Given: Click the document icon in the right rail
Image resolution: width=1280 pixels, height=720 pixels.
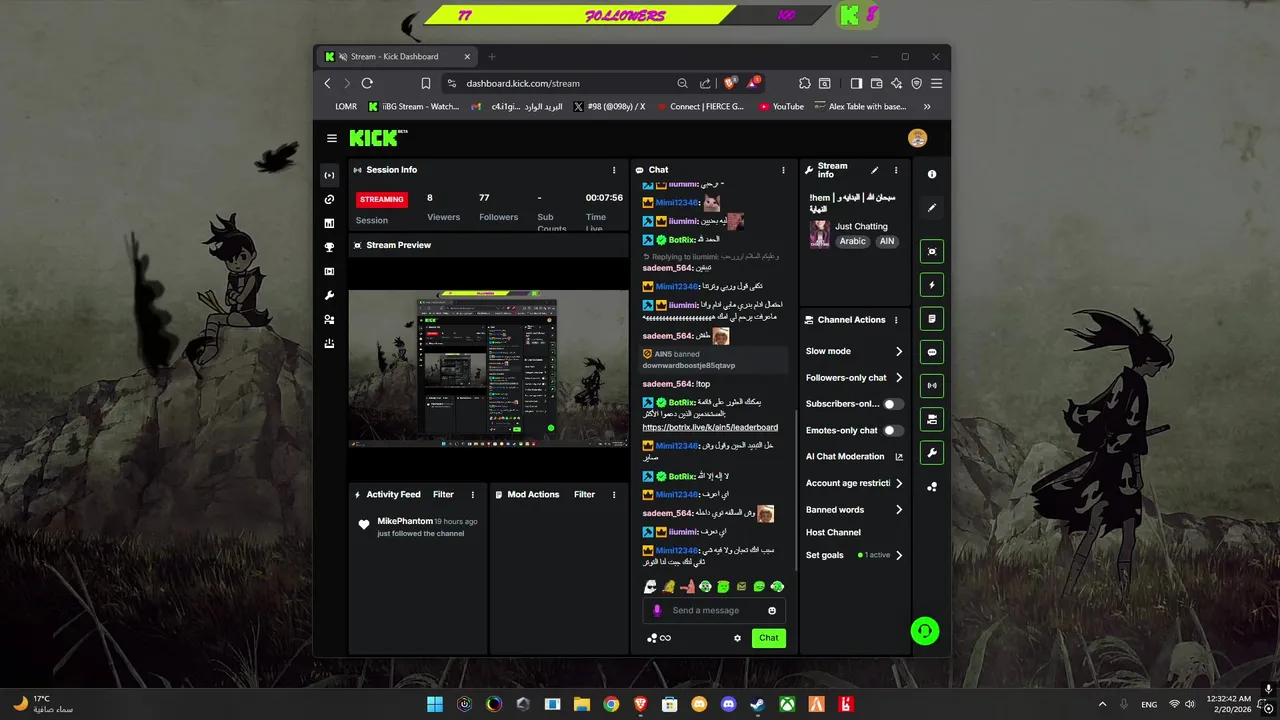Looking at the screenshot, I should point(932,319).
